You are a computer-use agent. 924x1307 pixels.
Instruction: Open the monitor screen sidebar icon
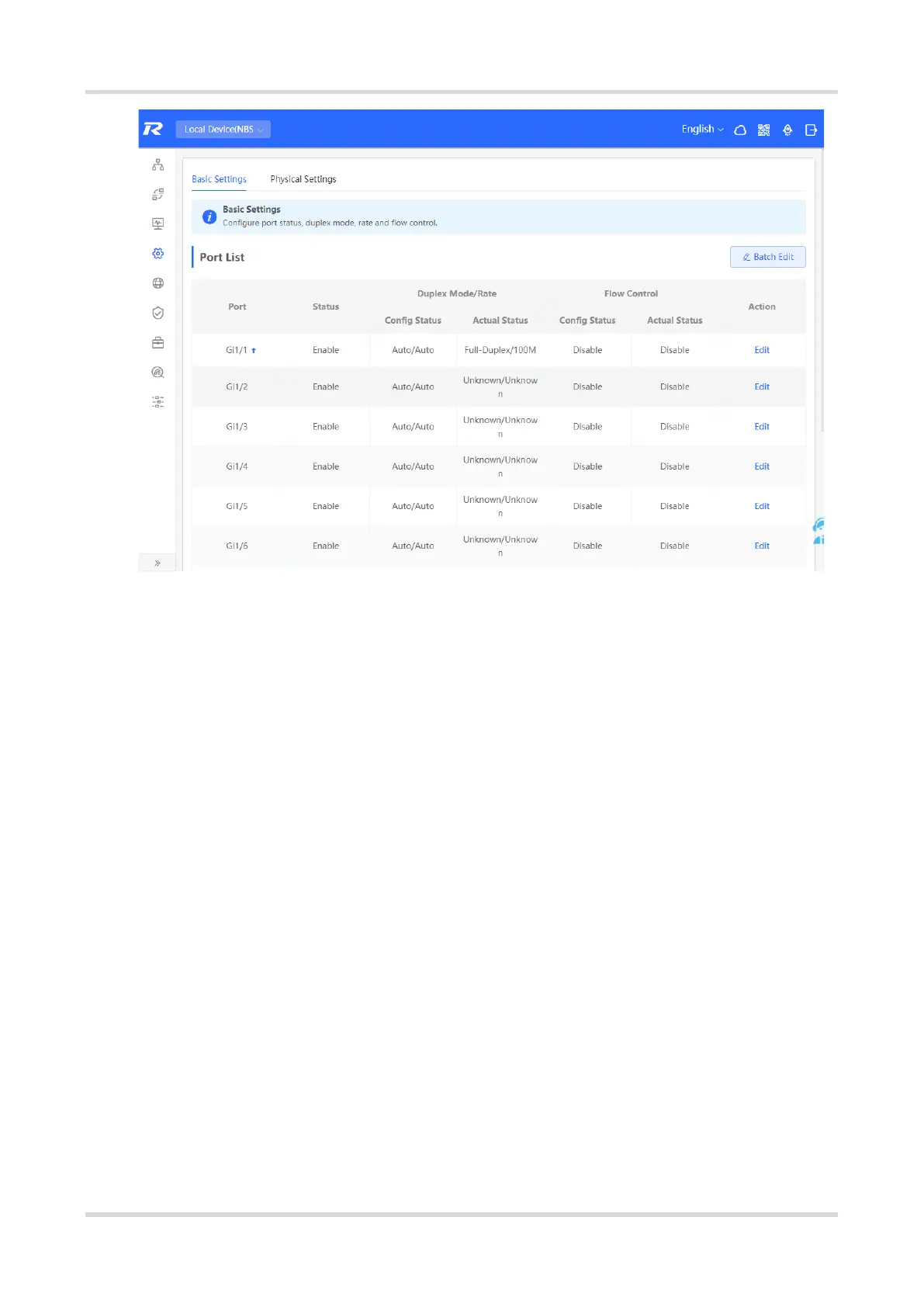point(158,224)
